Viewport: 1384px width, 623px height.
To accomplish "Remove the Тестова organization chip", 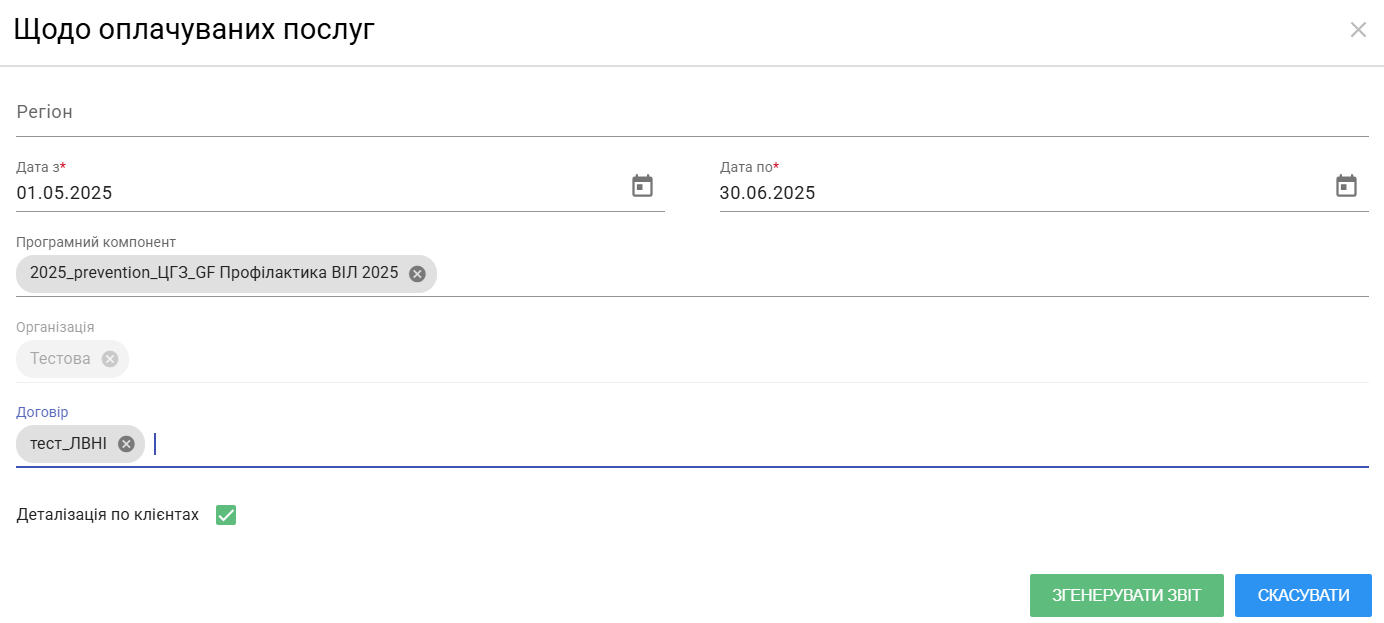I will (x=110, y=359).
